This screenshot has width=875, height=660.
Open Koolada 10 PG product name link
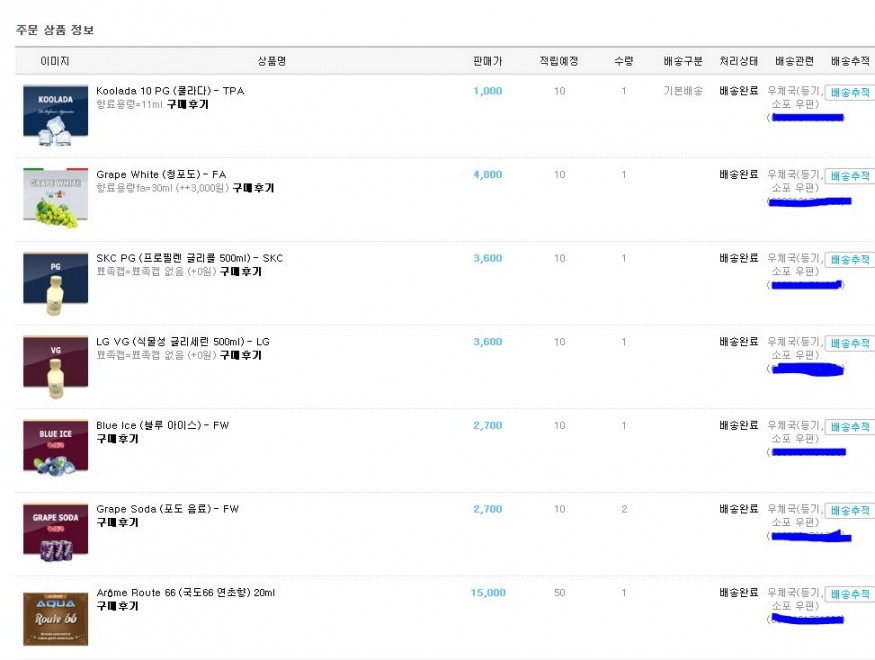169,91
